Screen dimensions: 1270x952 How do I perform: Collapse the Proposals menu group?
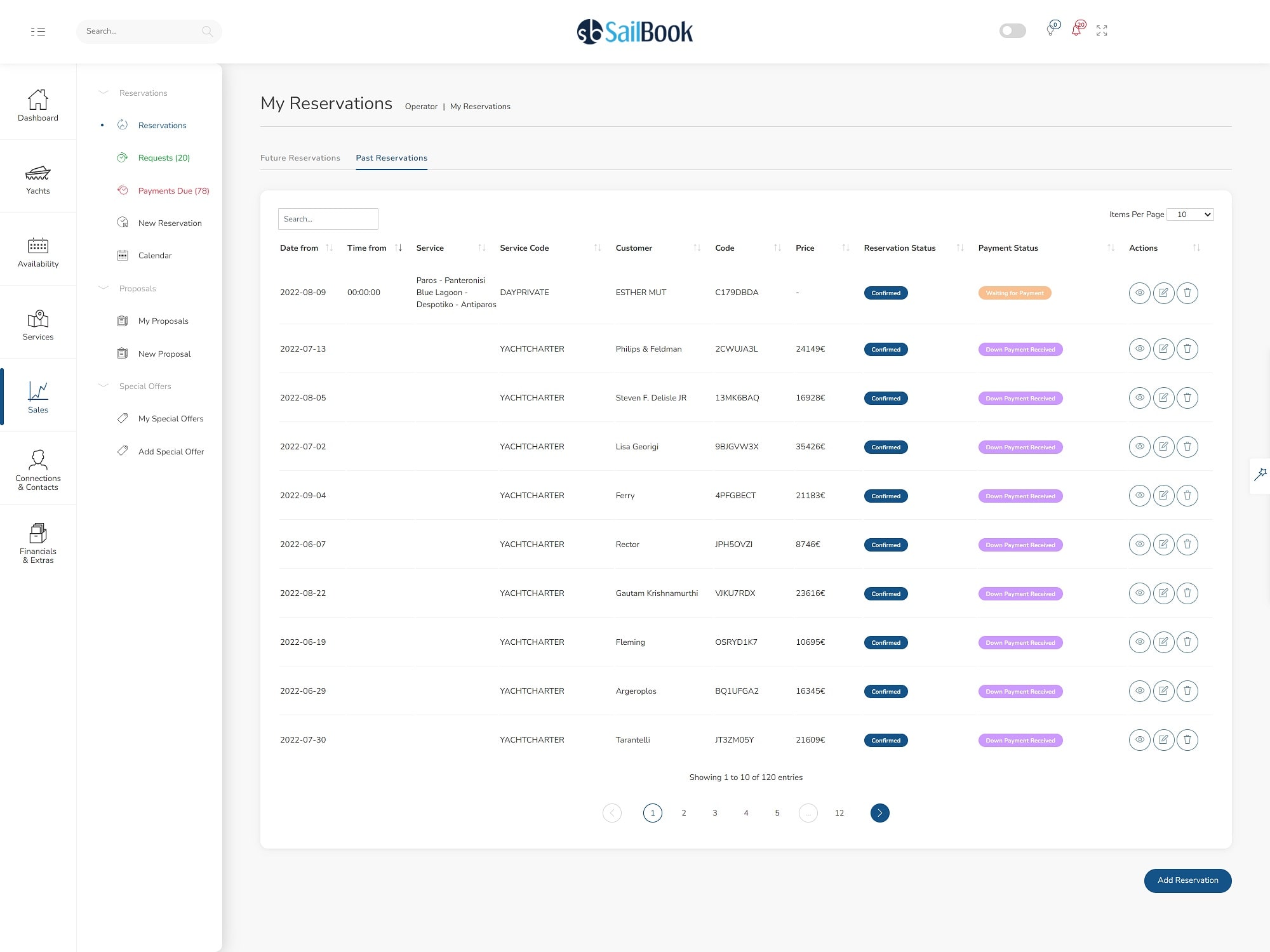point(104,288)
